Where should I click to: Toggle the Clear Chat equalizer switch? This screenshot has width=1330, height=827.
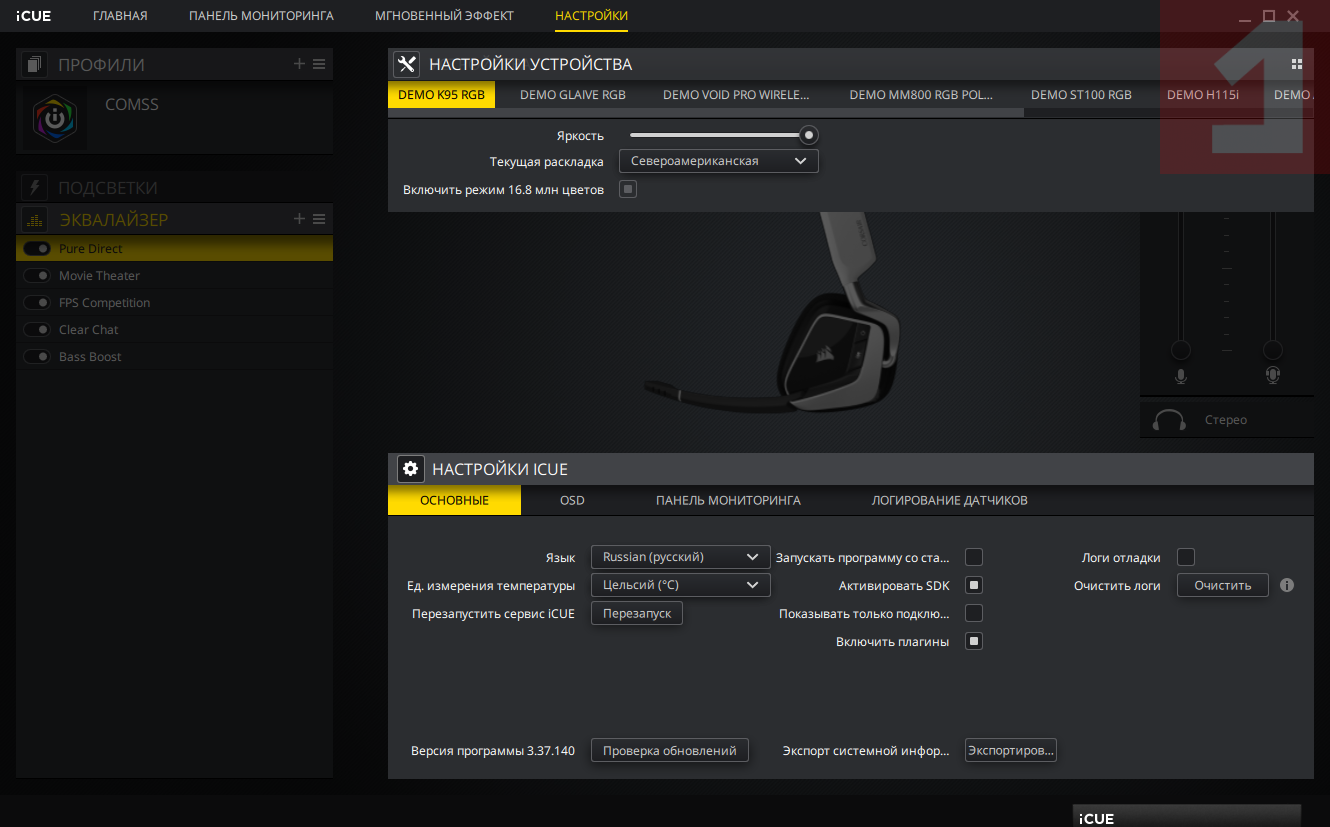37,330
